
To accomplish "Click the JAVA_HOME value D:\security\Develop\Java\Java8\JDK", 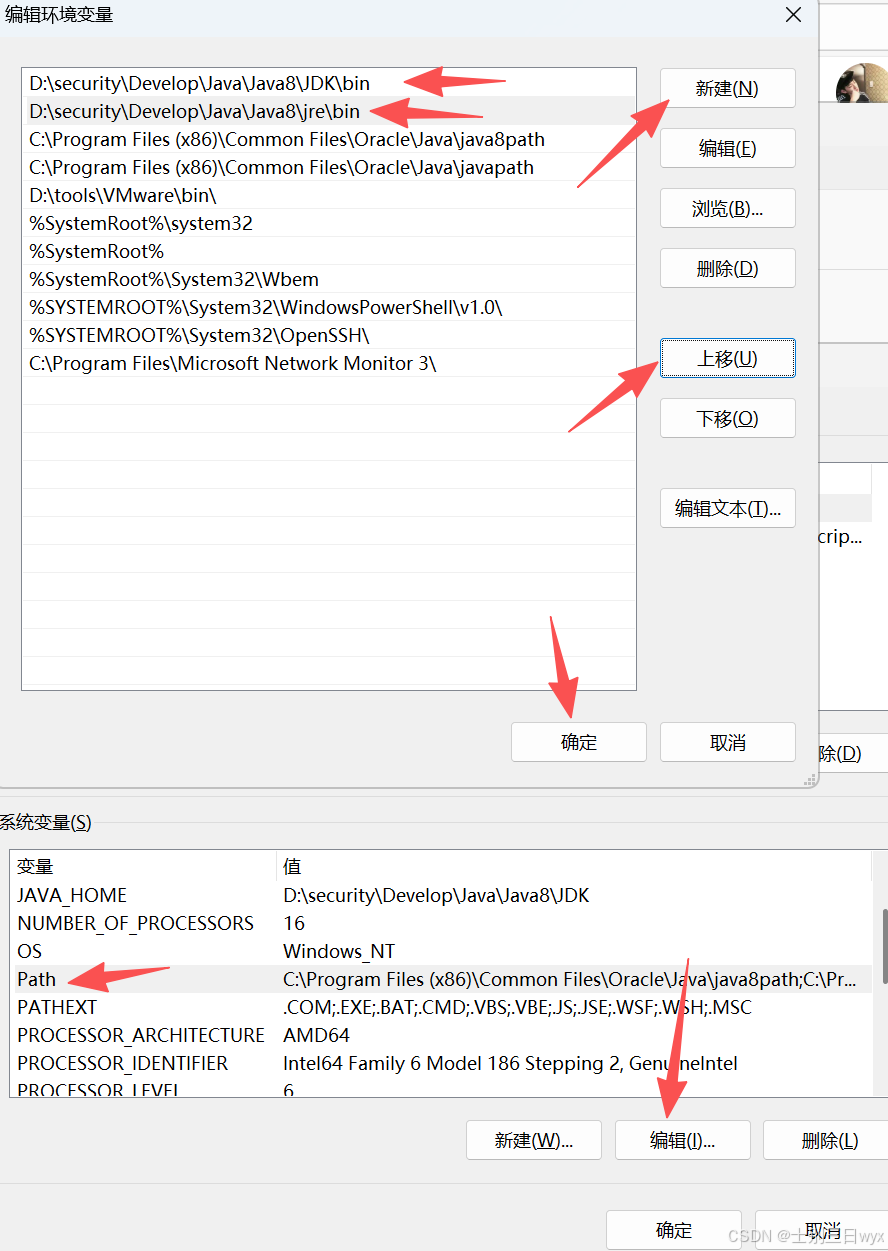I will [x=436, y=895].
